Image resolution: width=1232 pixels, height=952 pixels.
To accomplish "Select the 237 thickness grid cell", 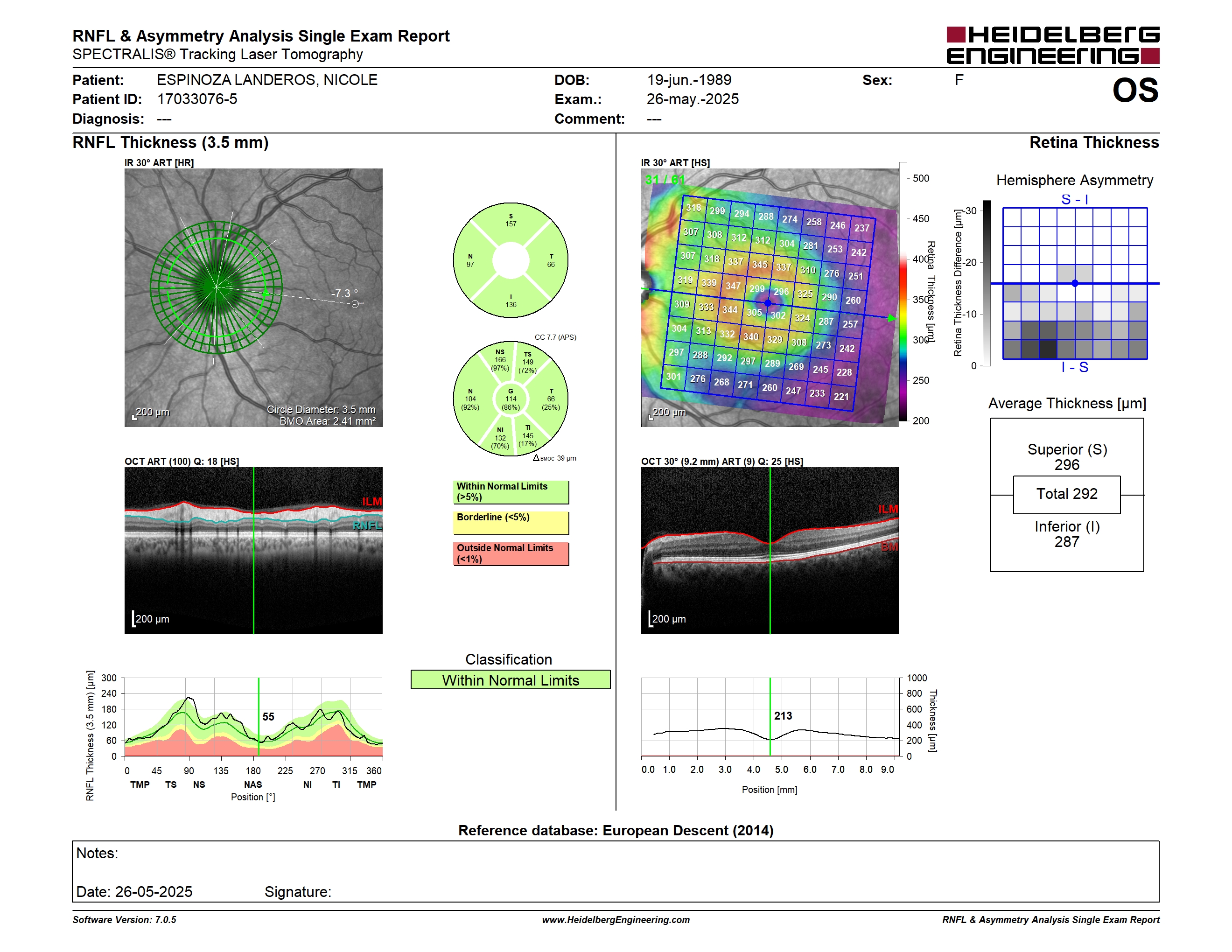I will [x=861, y=228].
